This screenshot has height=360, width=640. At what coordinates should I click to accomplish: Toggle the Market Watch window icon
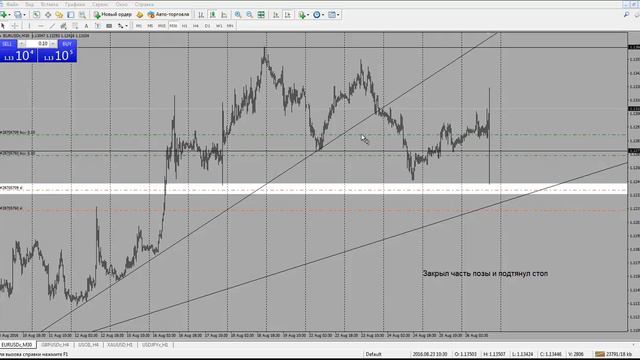[x=36, y=15]
